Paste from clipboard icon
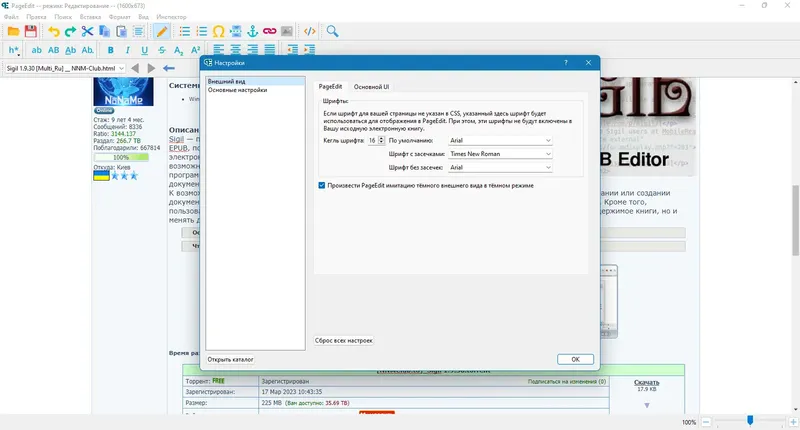This screenshot has height=430, width=800. click(x=121, y=32)
